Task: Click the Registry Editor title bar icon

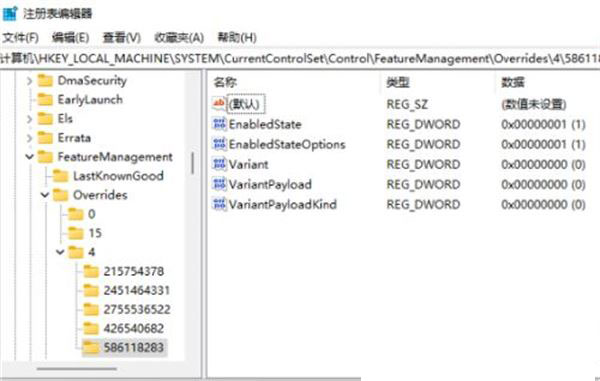Action: 10,14
